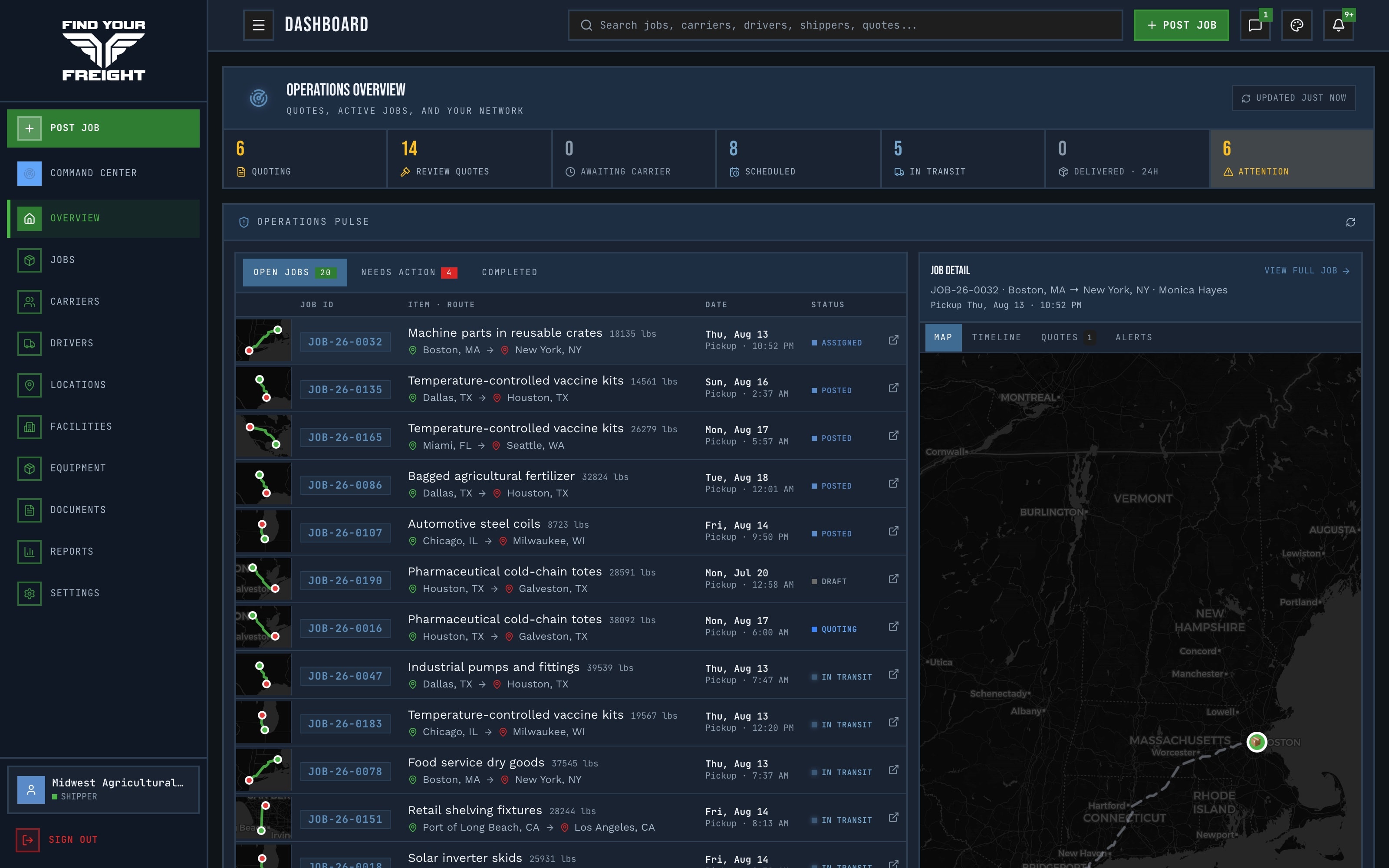Viewport: 1389px width, 868px height.
Task: Open the notifications bell
Action: [x=1338, y=25]
